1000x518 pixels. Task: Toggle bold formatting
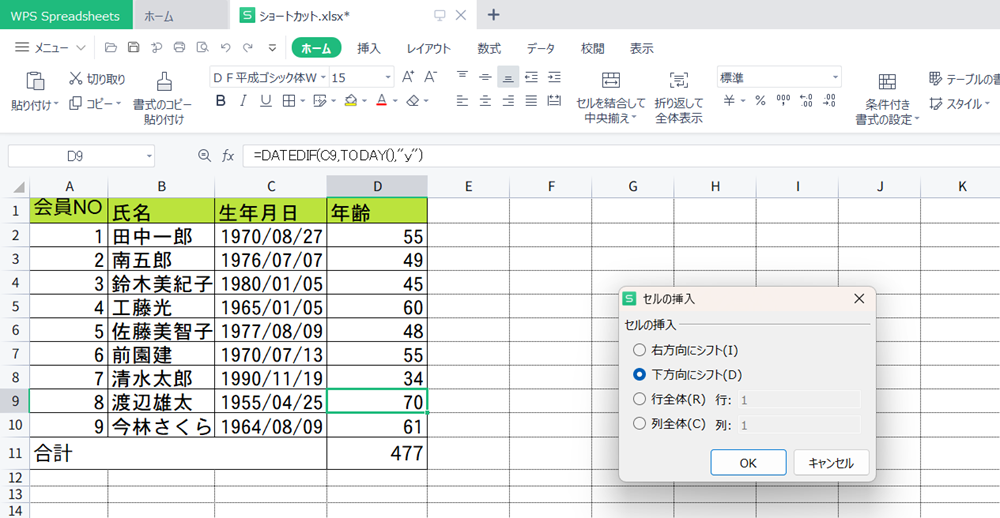tap(221, 101)
